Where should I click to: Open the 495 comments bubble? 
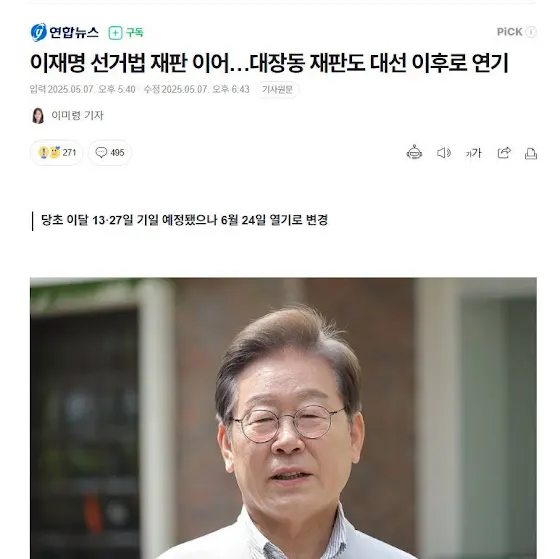tap(110, 153)
